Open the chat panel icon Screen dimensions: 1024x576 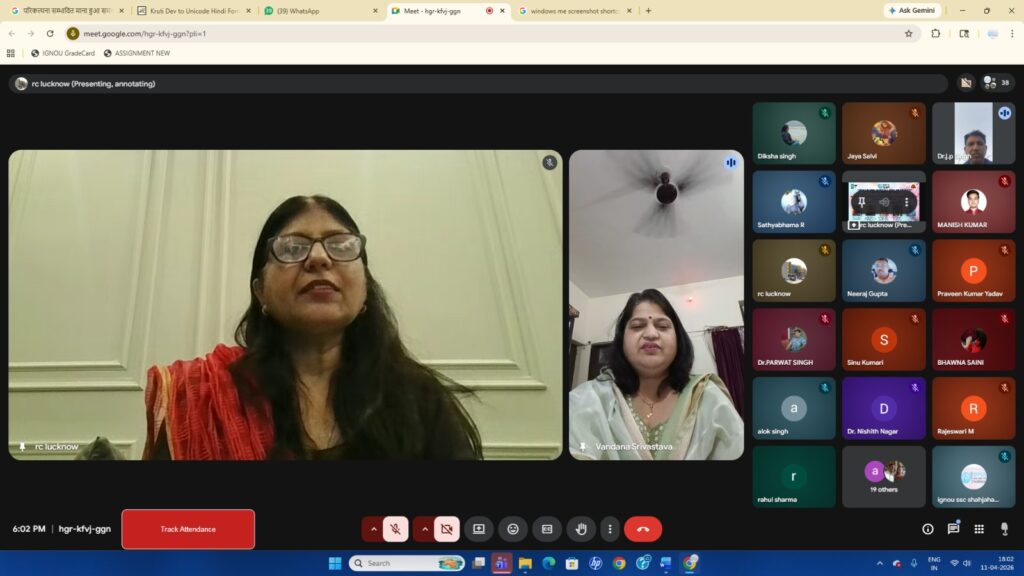tap(953, 529)
